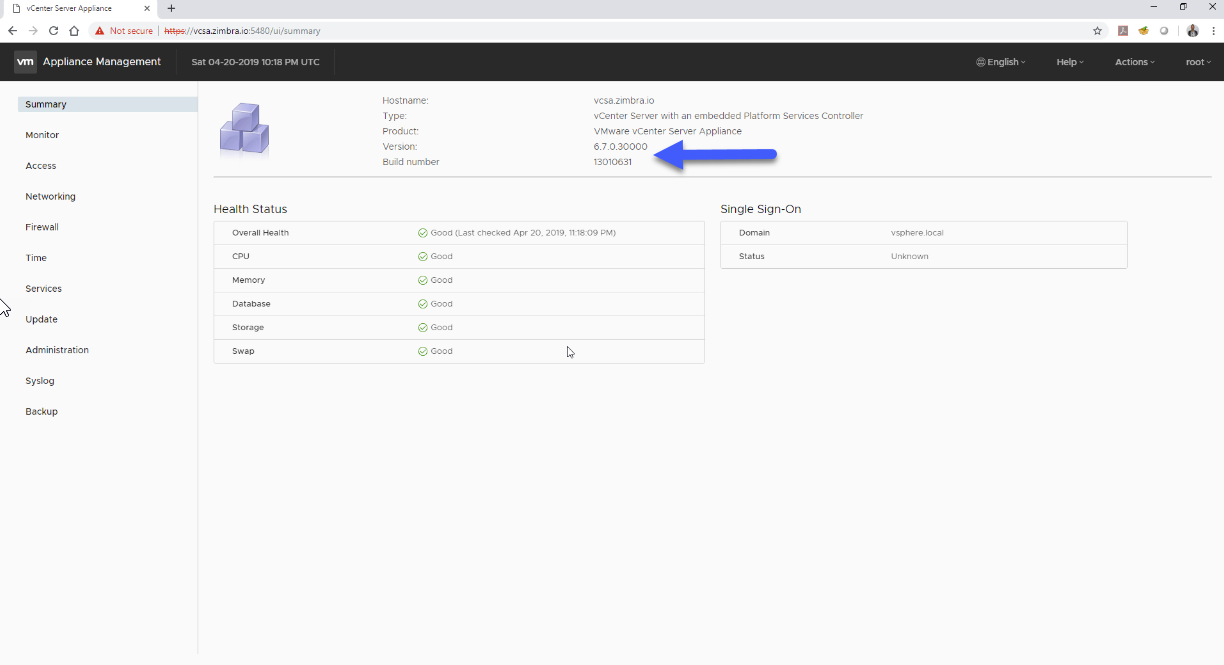Screen dimensions: 1224x665
Task: Click the browser address bar URL
Action: coord(242,31)
